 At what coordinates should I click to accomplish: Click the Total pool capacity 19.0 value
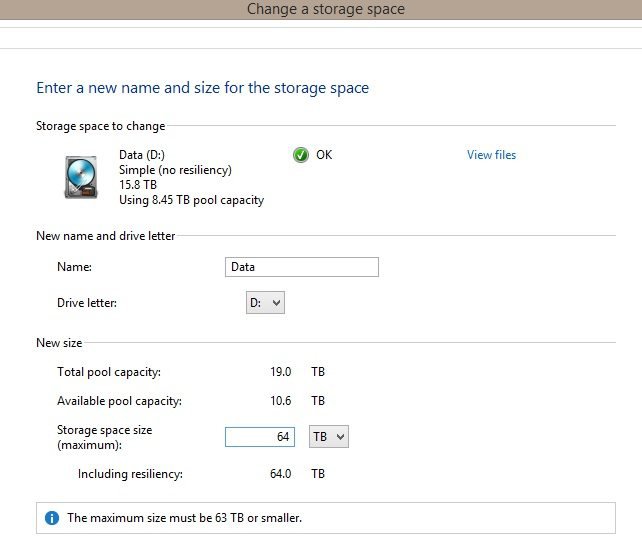point(280,372)
